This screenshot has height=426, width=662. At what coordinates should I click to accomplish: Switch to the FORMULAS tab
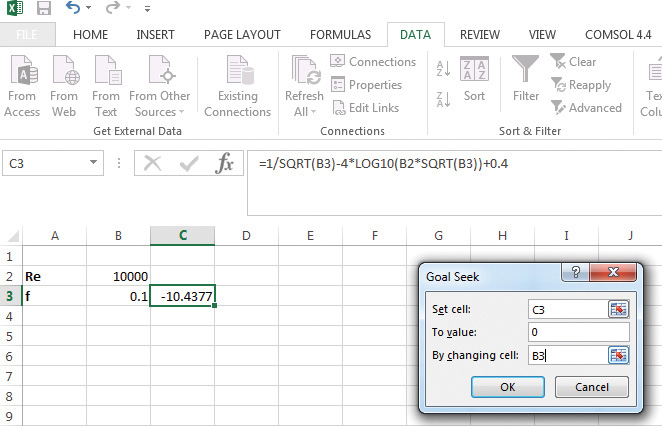click(339, 34)
